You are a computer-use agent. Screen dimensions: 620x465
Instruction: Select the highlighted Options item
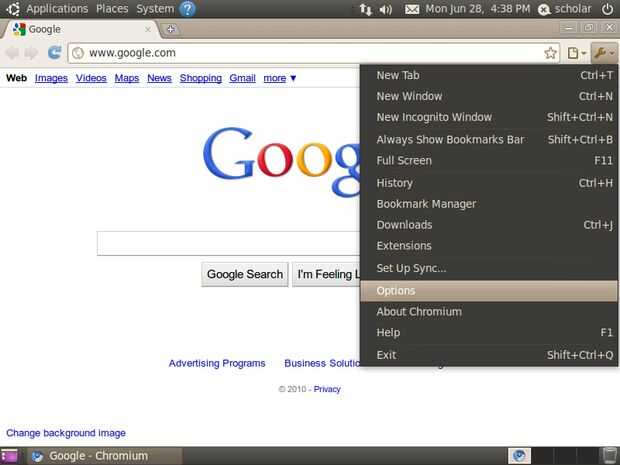coord(489,291)
